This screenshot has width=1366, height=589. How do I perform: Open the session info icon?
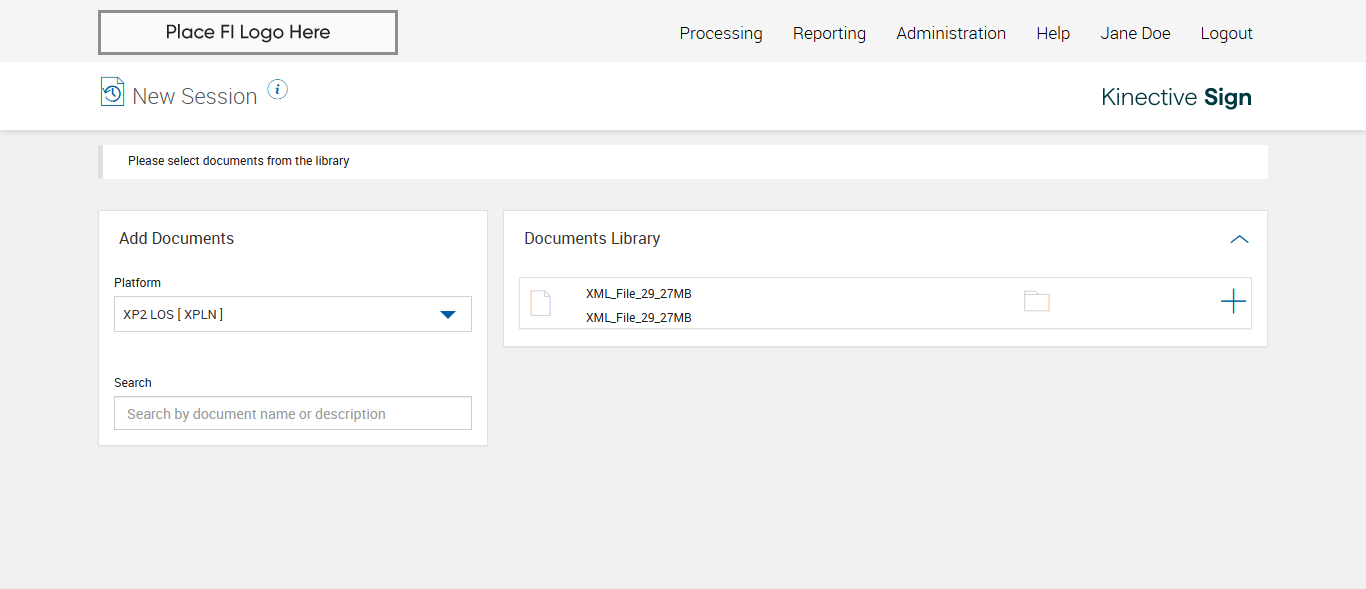pos(278,90)
